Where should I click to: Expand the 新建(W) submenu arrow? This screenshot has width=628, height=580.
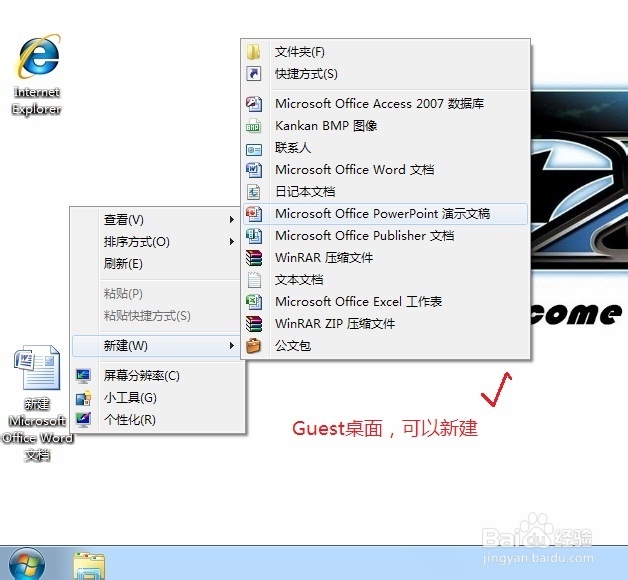[231, 345]
